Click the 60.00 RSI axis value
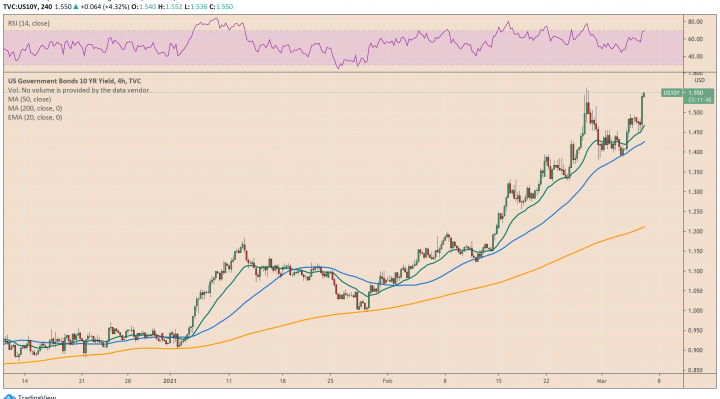Image resolution: width=720 pixels, height=399 pixels. coord(695,39)
